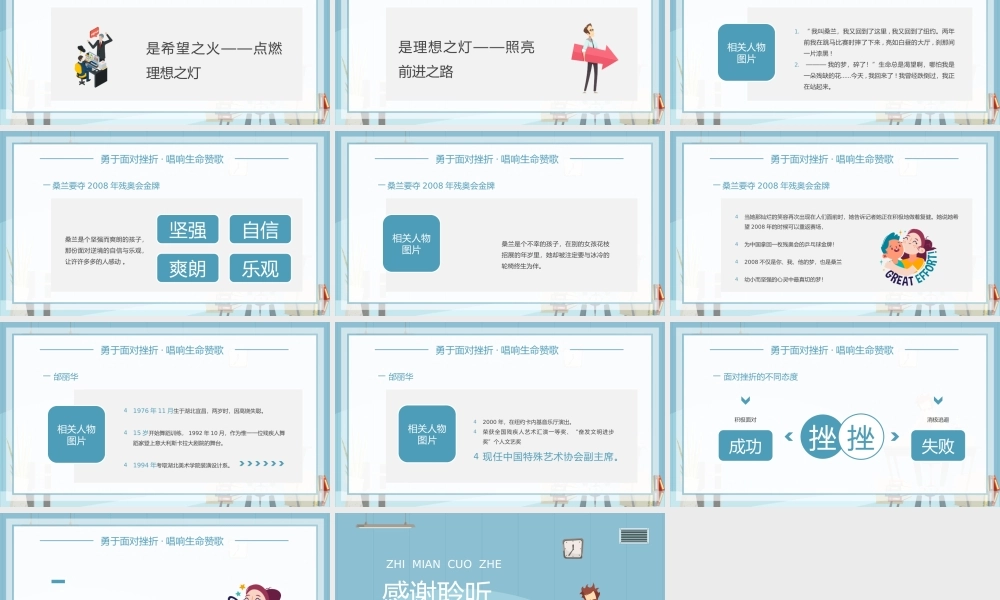Viewport: 1000px width, 600px height.
Task: Click "相关人物图片" box beside the "1976年11月" list
Action: 77,434
